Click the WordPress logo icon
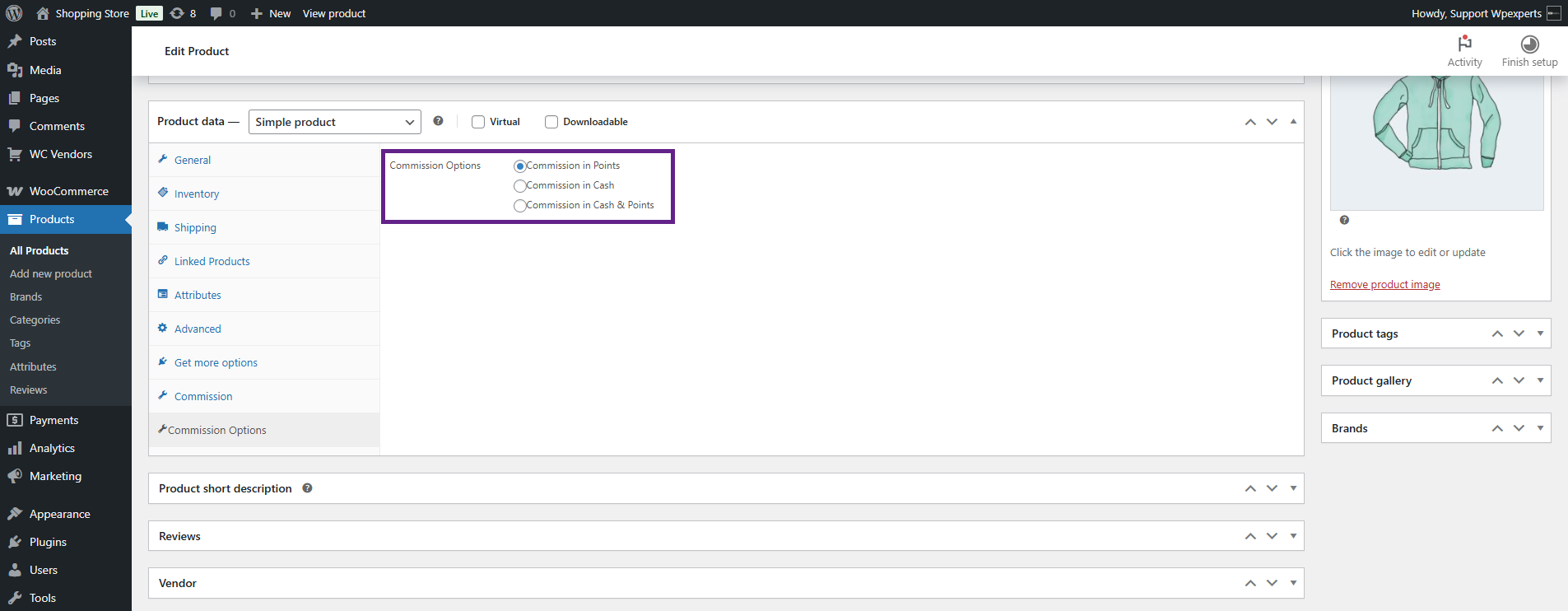 point(14,13)
